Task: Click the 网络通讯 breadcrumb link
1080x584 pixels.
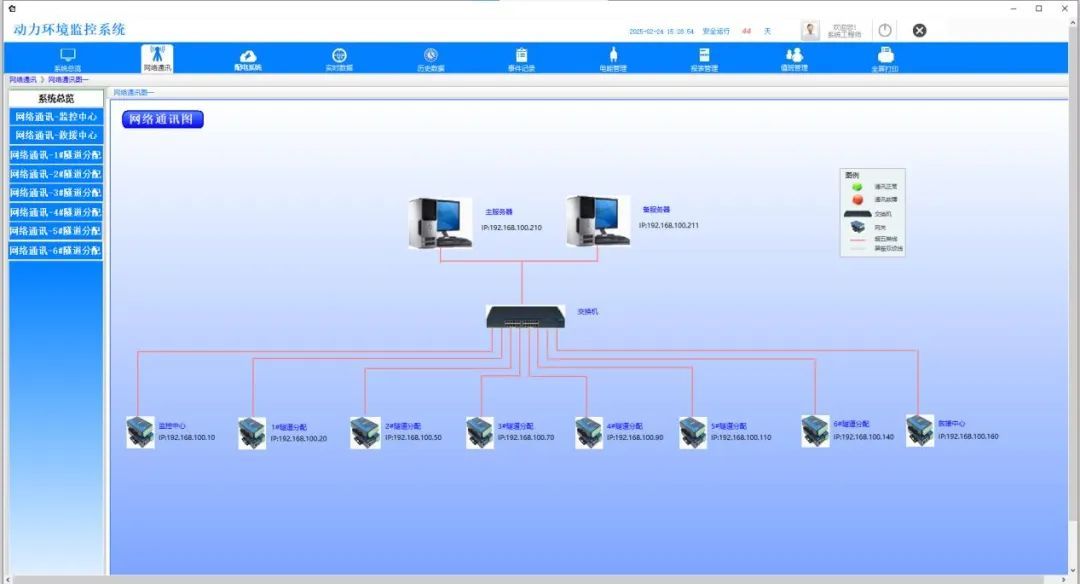Action: point(22,79)
